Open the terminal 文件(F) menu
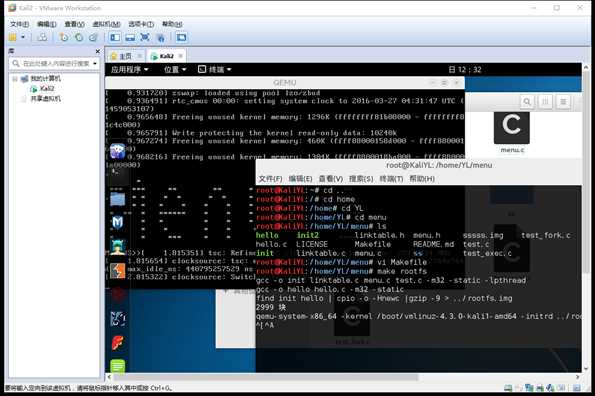 271,179
